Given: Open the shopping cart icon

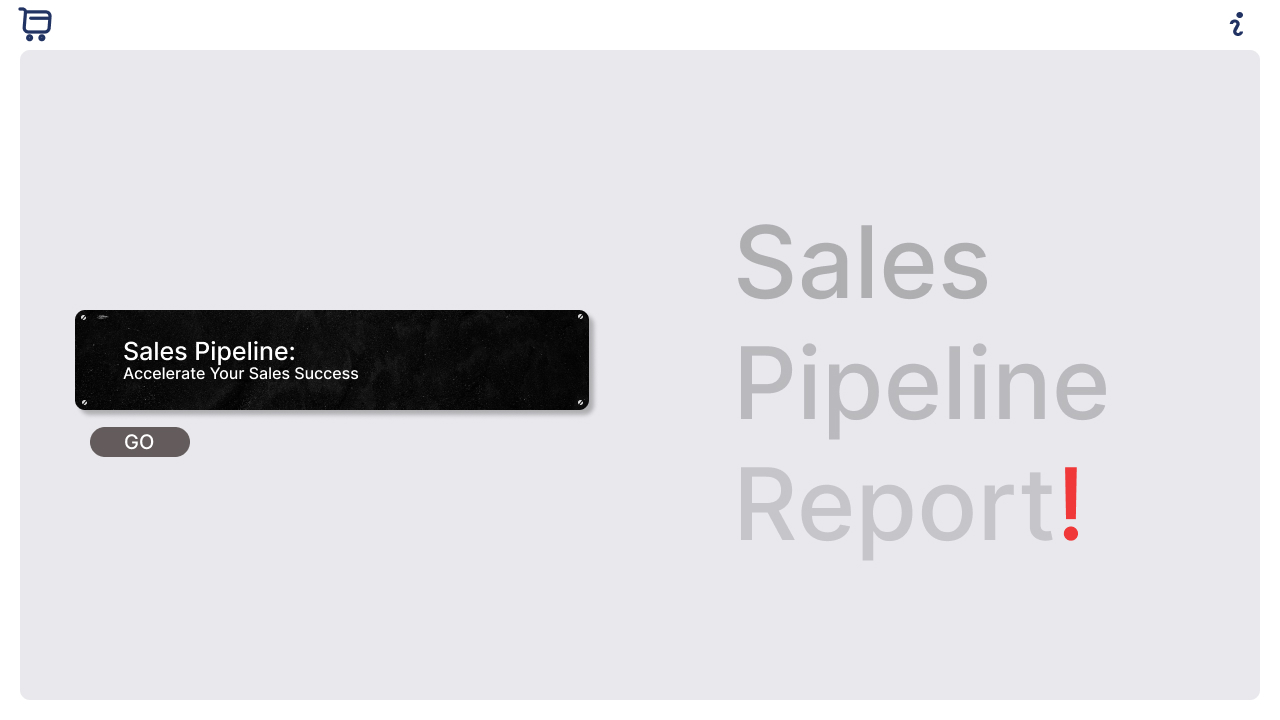Looking at the screenshot, I should tap(35, 24).
